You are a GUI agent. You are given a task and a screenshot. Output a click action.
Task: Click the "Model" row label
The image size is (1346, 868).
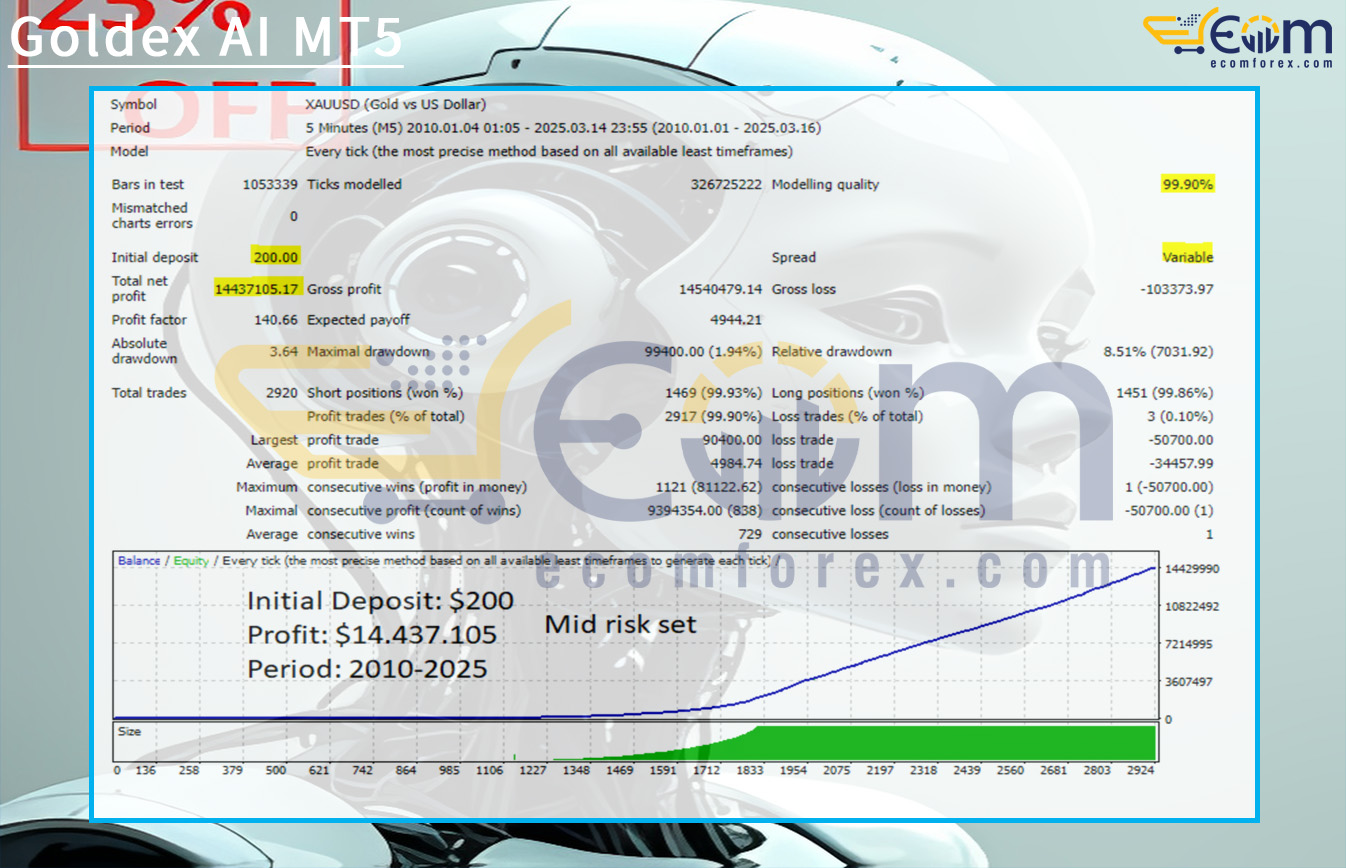(130, 152)
